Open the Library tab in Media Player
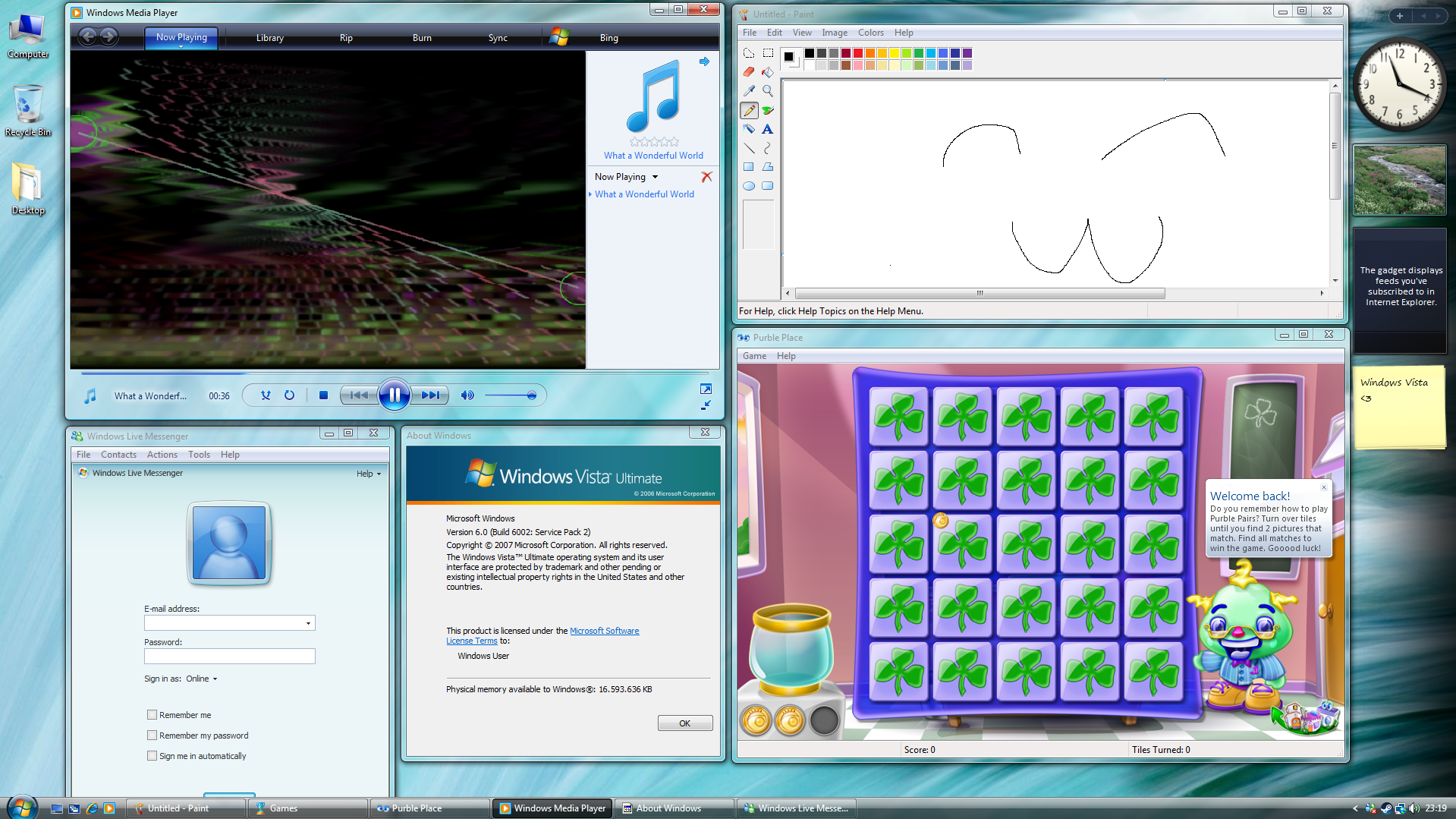Image resolution: width=1456 pixels, height=819 pixels. [269, 38]
